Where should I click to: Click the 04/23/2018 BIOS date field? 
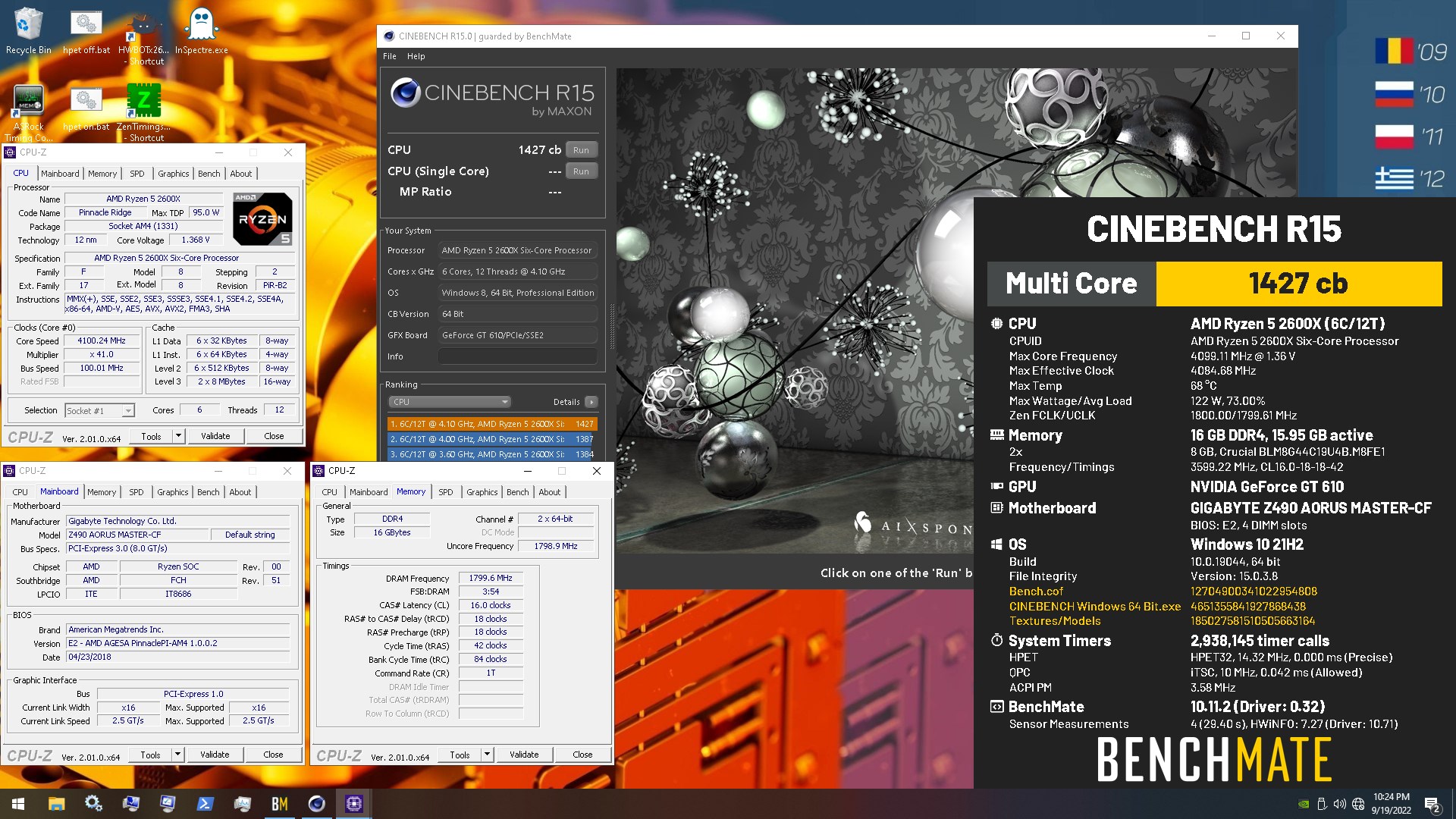tap(178, 657)
